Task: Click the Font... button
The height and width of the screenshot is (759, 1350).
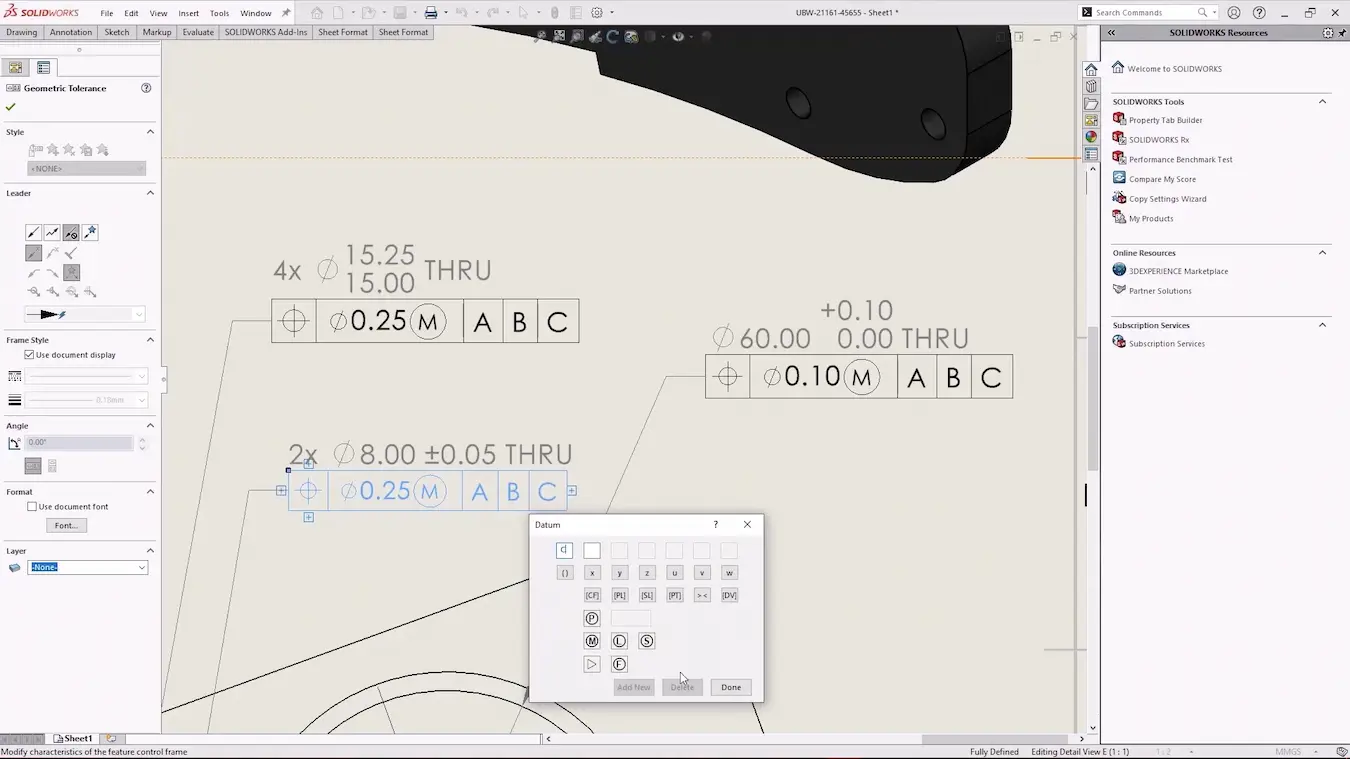Action: [66, 525]
